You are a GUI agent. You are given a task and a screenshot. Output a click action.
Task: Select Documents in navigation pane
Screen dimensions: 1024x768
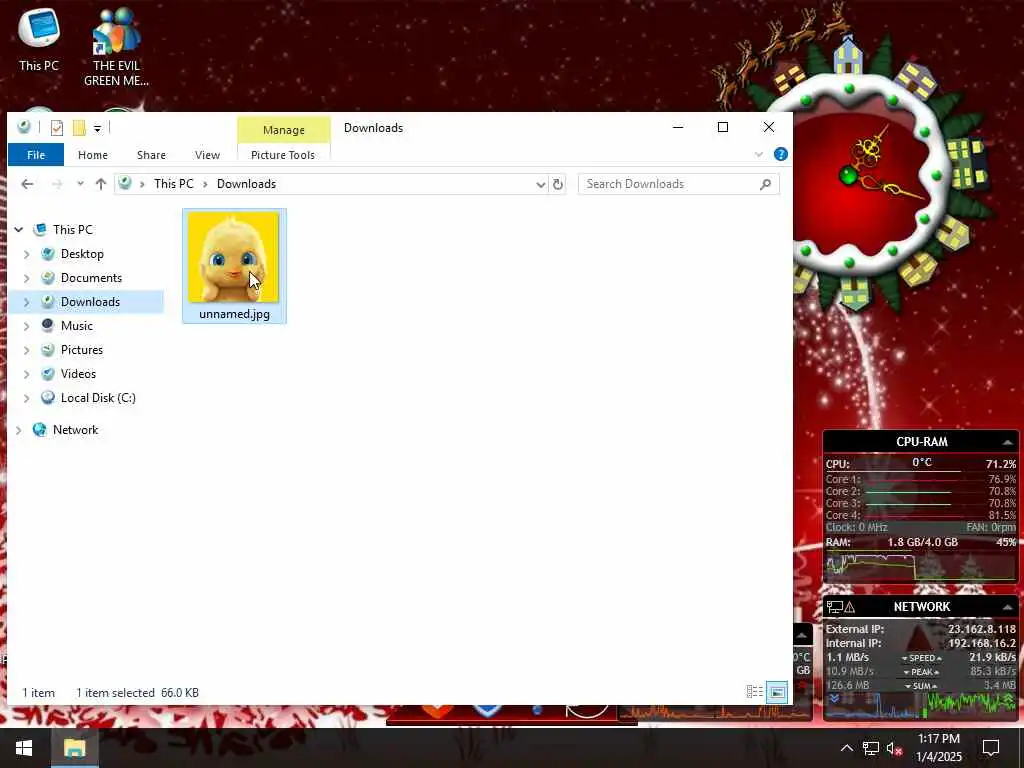(91, 278)
